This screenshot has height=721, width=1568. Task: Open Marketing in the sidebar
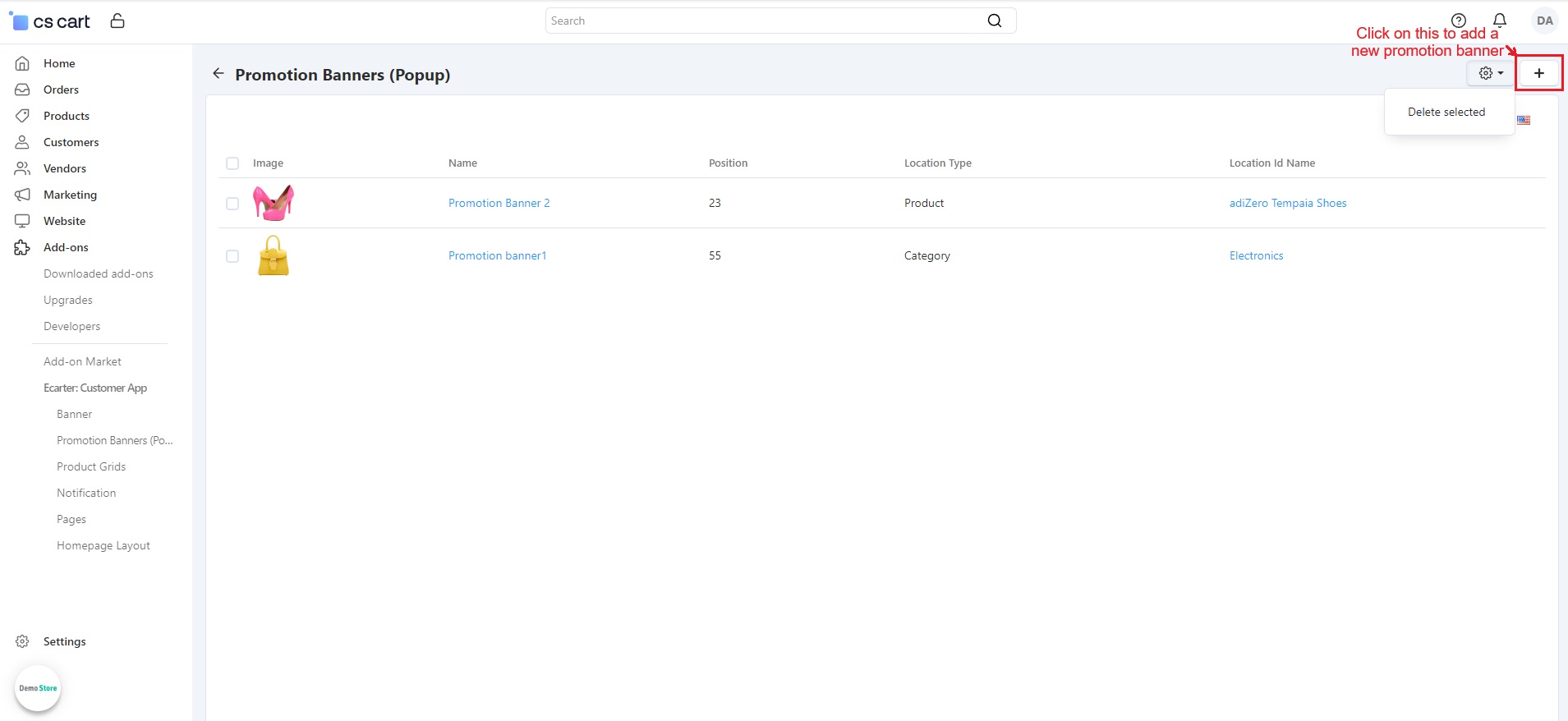(x=70, y=195)
